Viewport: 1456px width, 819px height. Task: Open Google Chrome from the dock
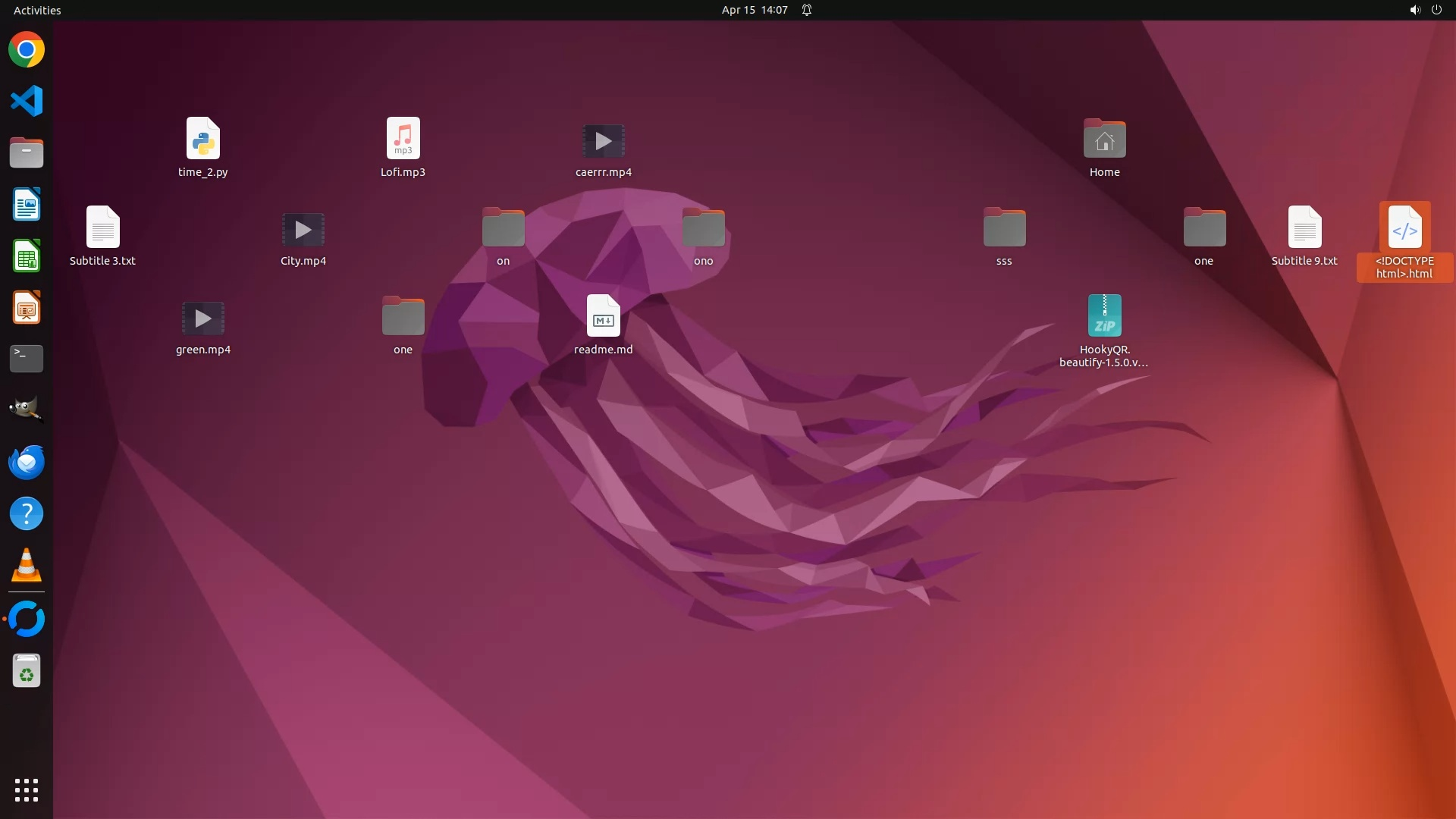click(x=27, y=50)
